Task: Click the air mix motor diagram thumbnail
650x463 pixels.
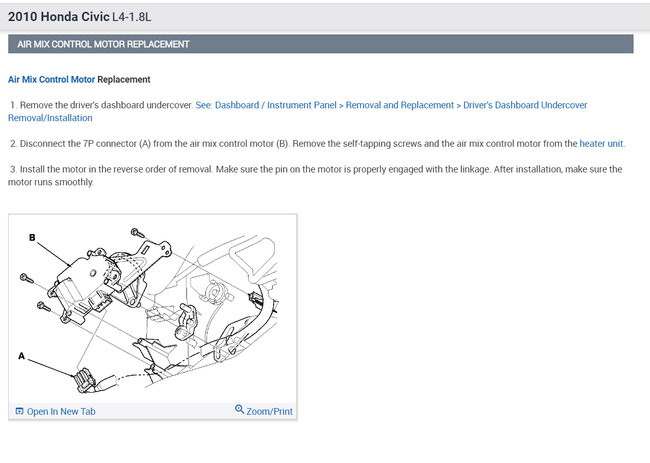Action: (x=153, y=309)
